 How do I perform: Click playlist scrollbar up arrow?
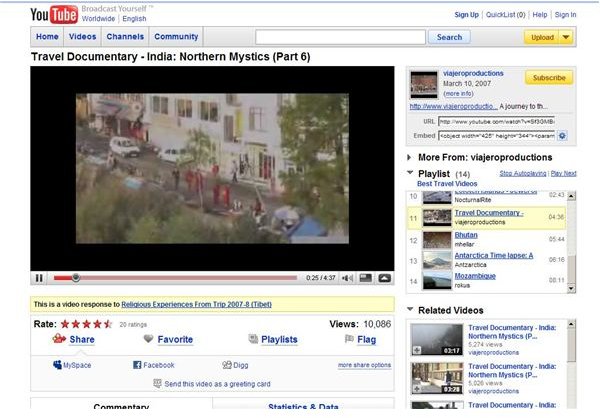pos(571,196)
